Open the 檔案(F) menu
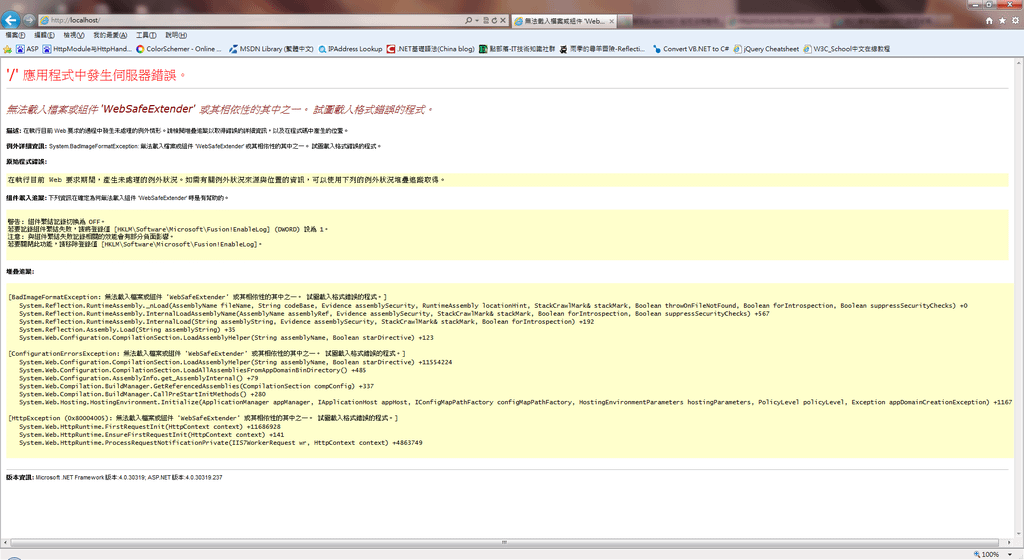The width and height of the screenshot is (1024, 560). 15,35
